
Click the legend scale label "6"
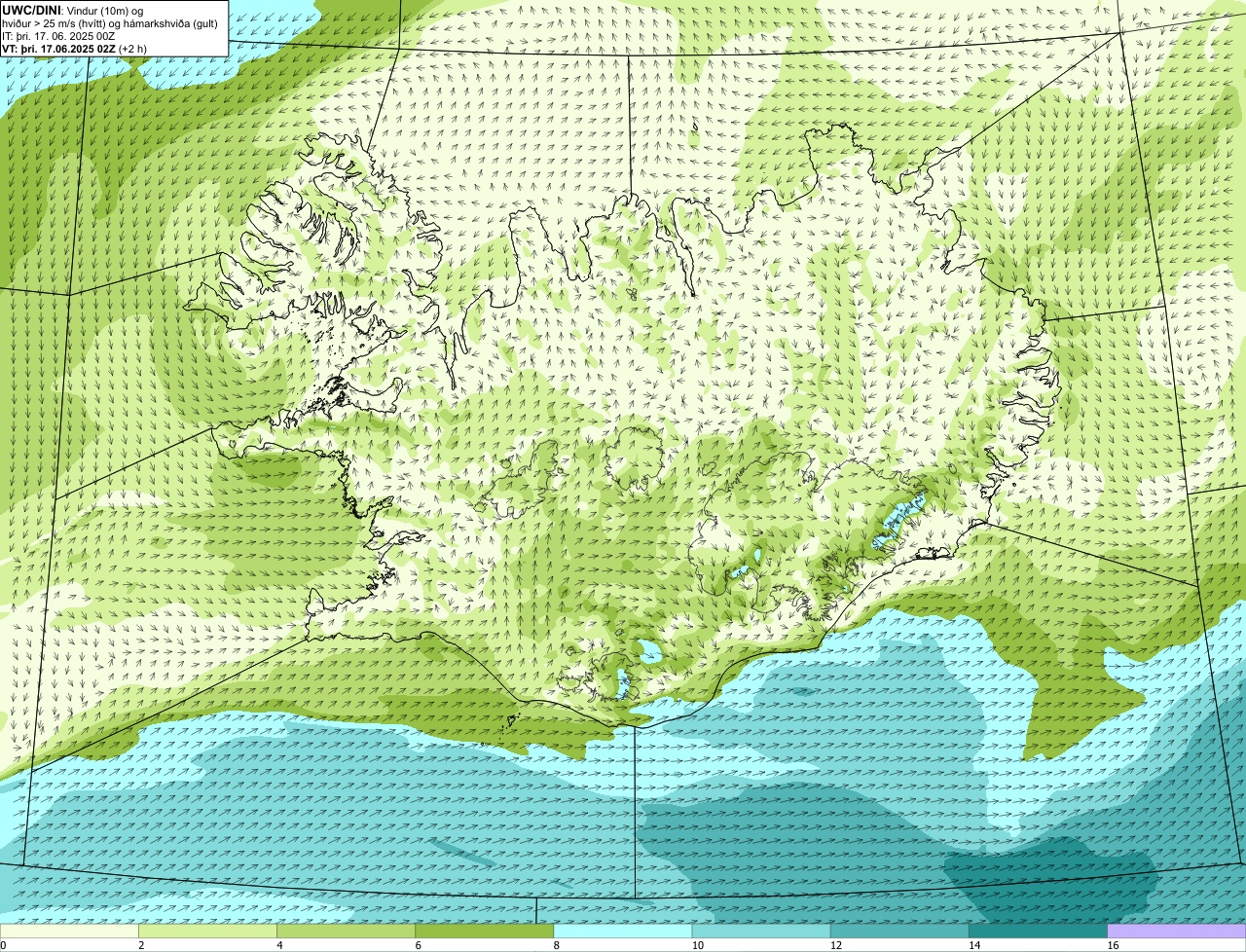pyautogui.click(x=418, y=945)
